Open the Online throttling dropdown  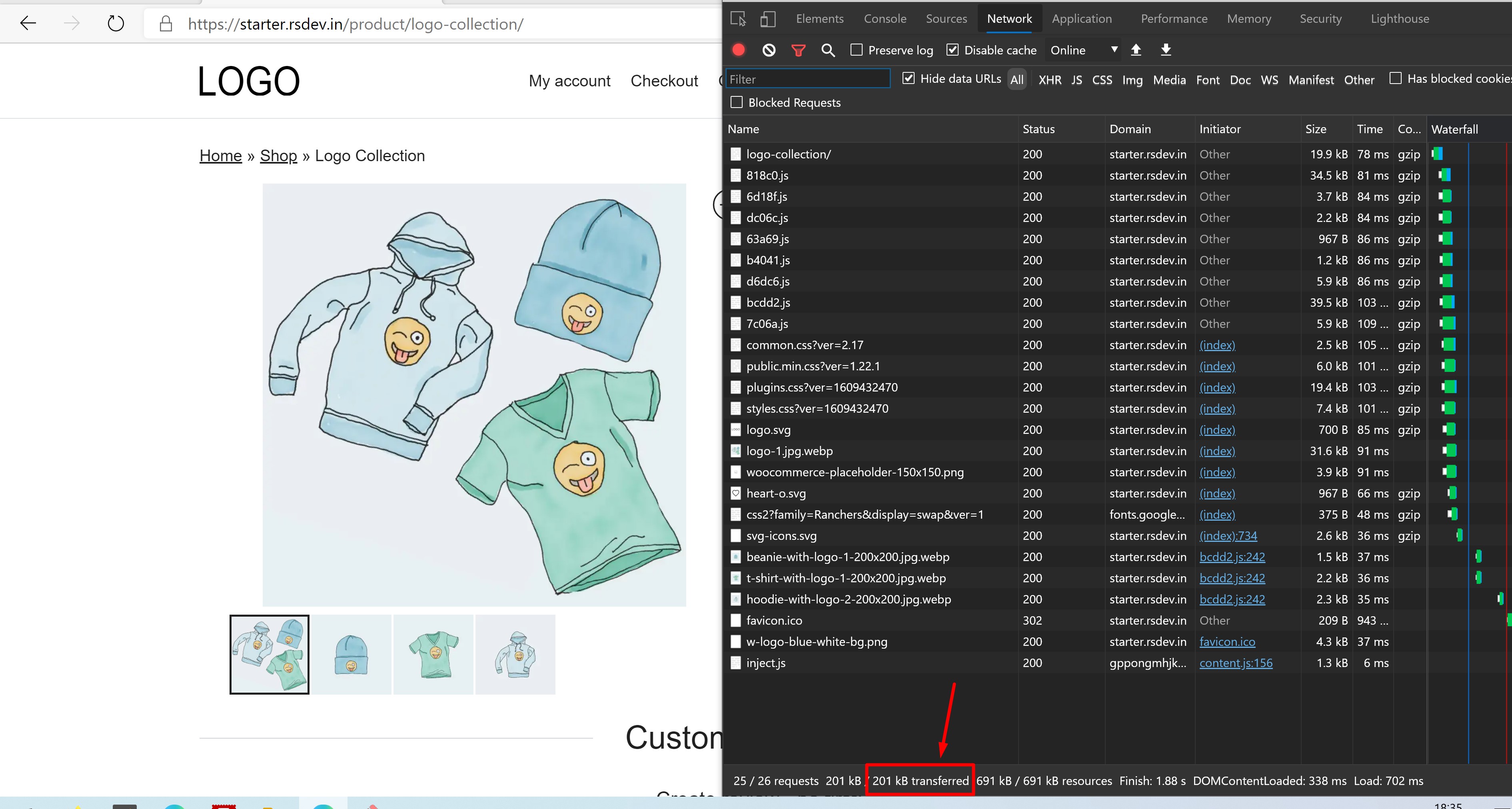1084,50
